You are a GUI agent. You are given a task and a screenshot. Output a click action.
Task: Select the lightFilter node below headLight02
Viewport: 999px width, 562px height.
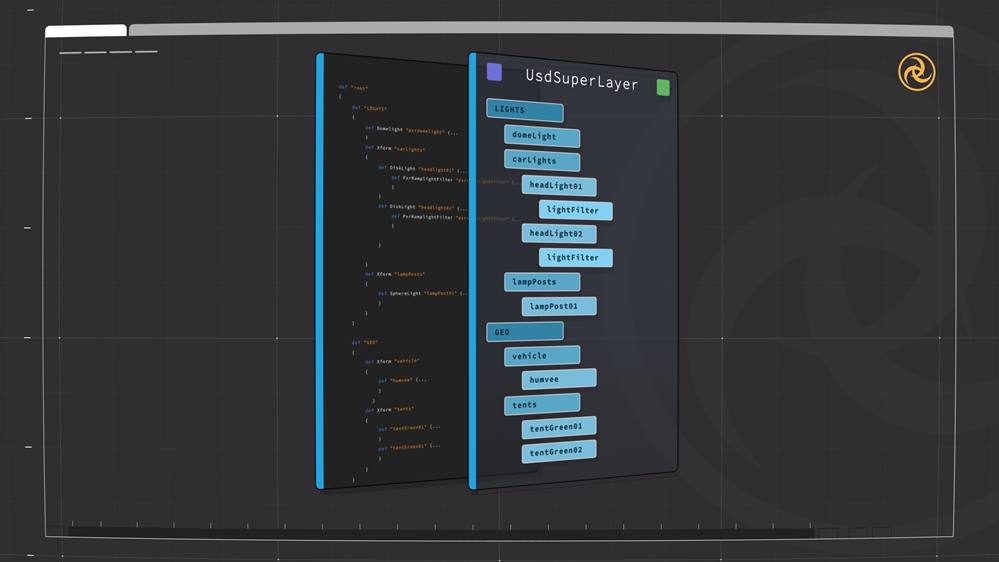pyautogui.click(x=576, y=258)
